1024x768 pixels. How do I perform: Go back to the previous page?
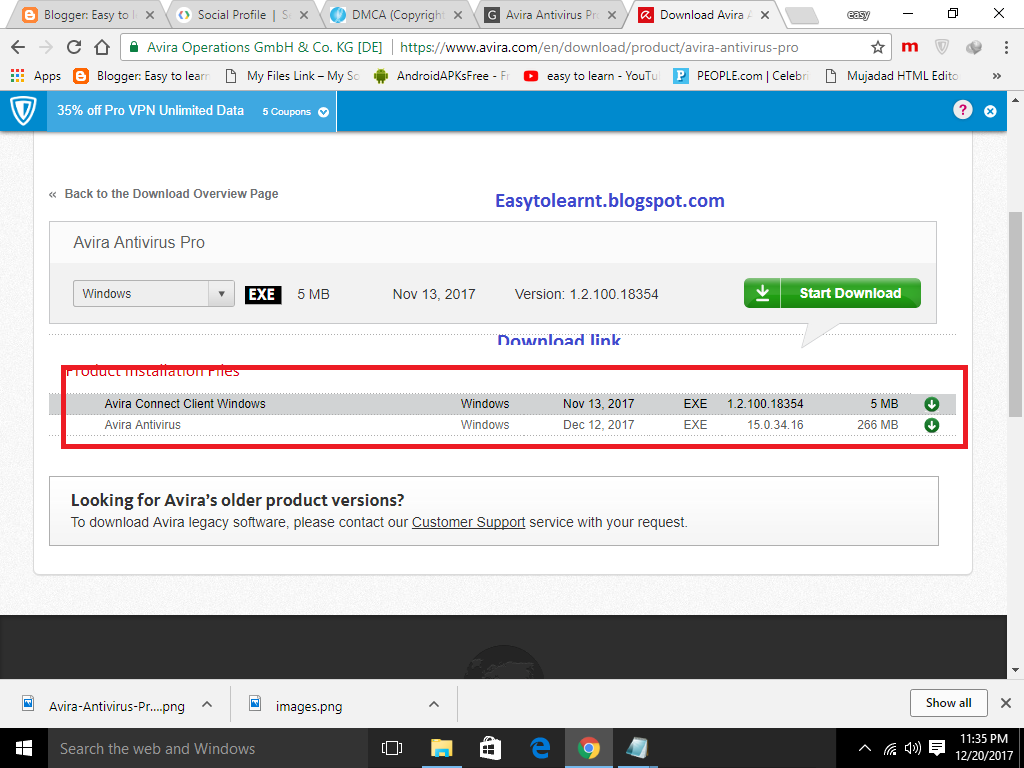coord(18,47)
